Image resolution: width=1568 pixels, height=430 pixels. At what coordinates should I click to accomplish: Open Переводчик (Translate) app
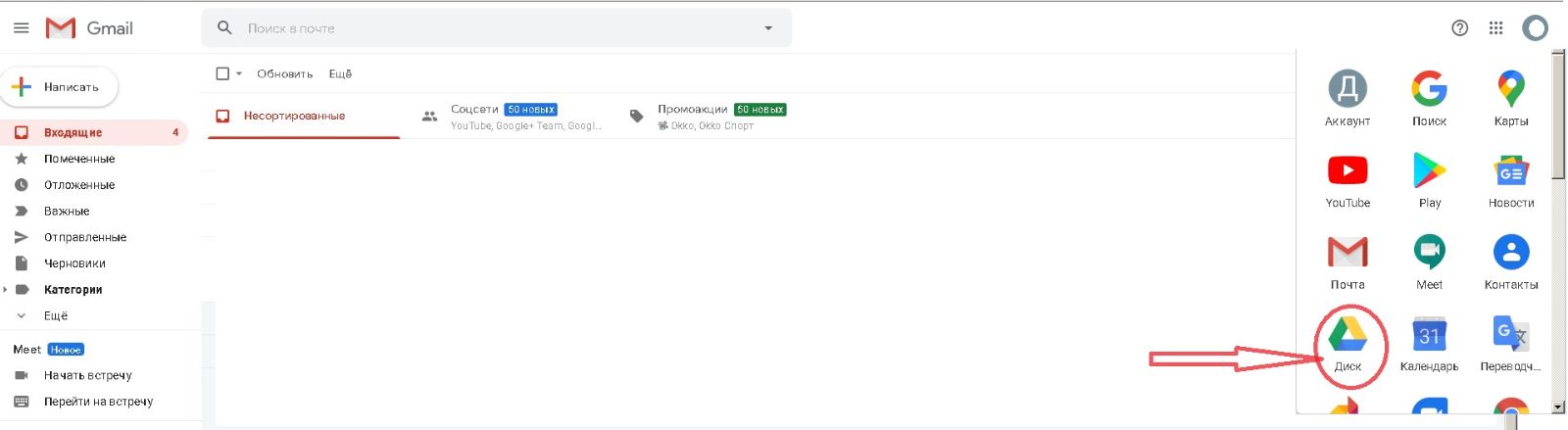click(x=1510, y=343)
